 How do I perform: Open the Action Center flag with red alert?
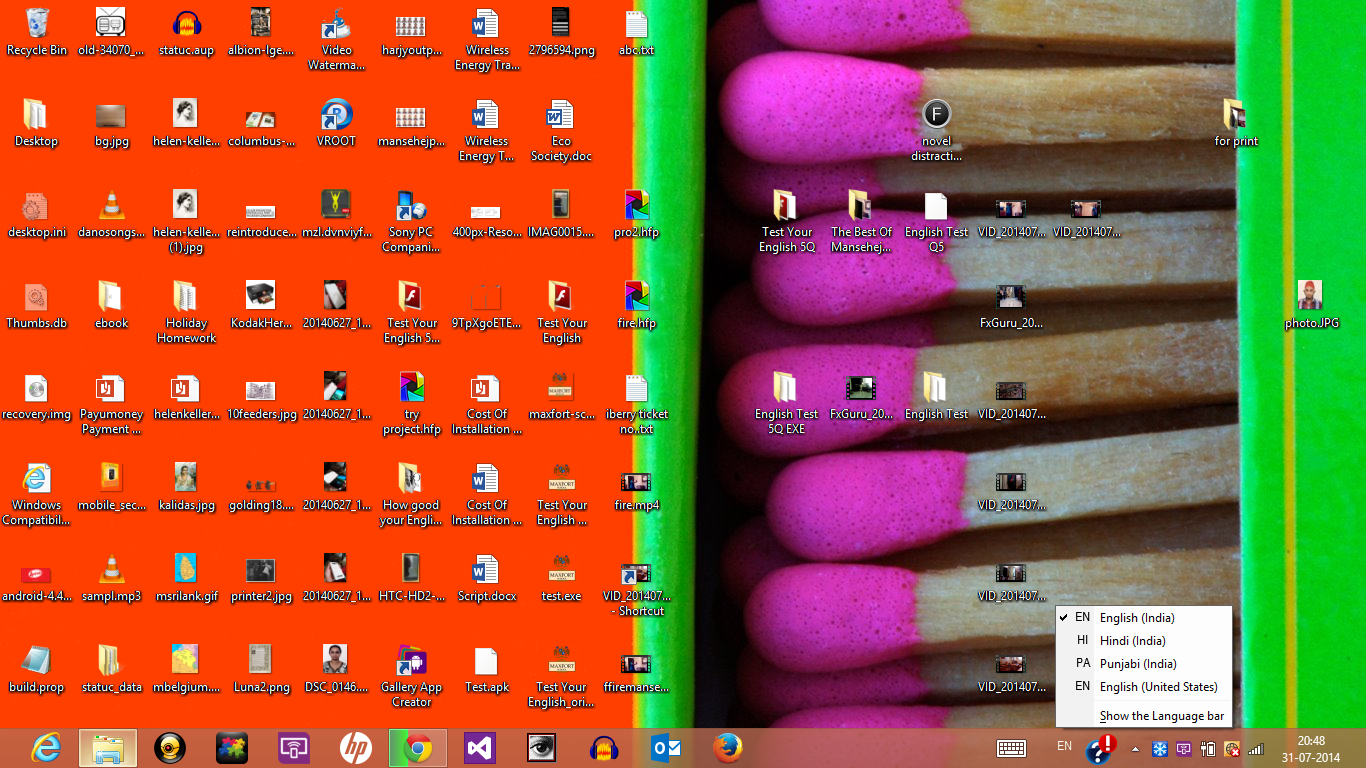1100,748
